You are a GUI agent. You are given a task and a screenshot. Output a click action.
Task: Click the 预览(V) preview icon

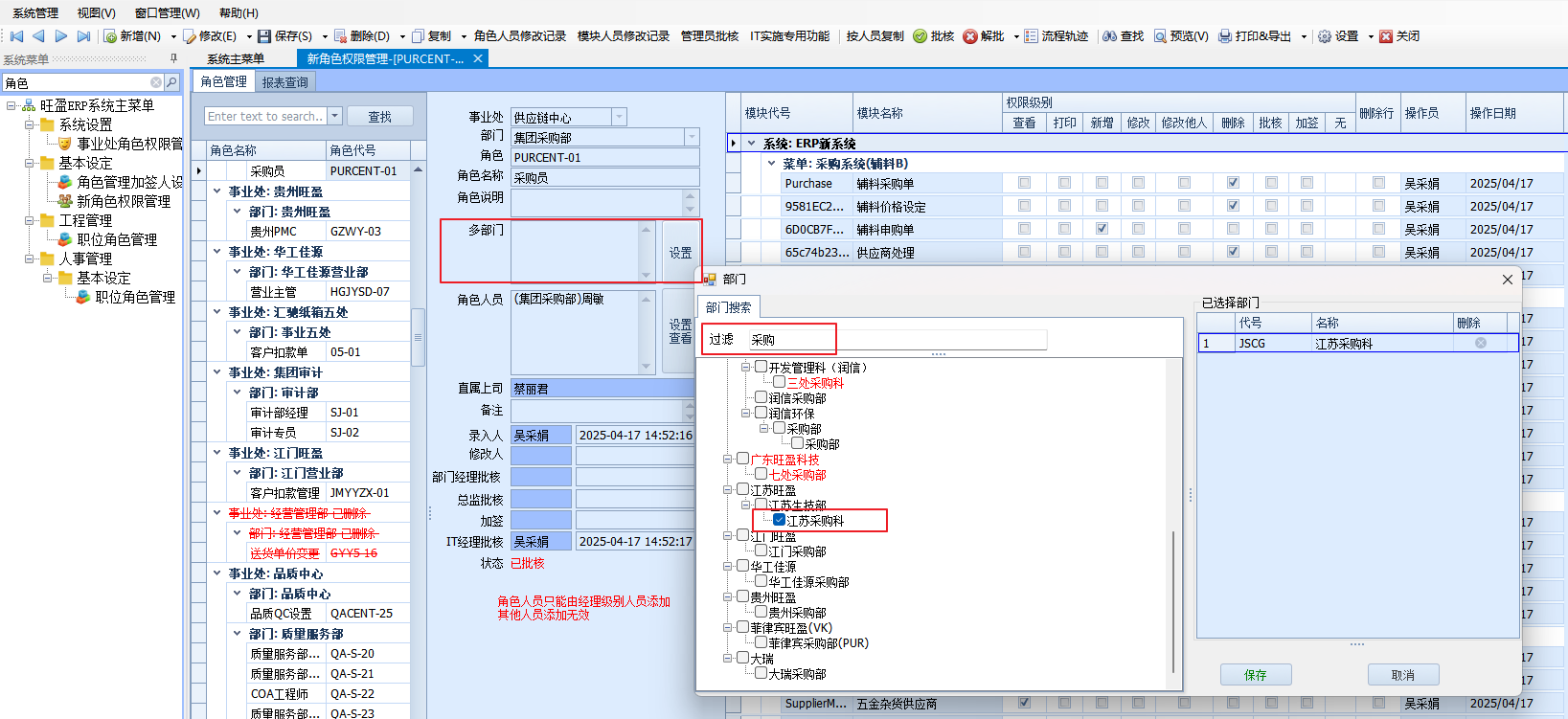pyautogui.click(x=1160, y=36)
